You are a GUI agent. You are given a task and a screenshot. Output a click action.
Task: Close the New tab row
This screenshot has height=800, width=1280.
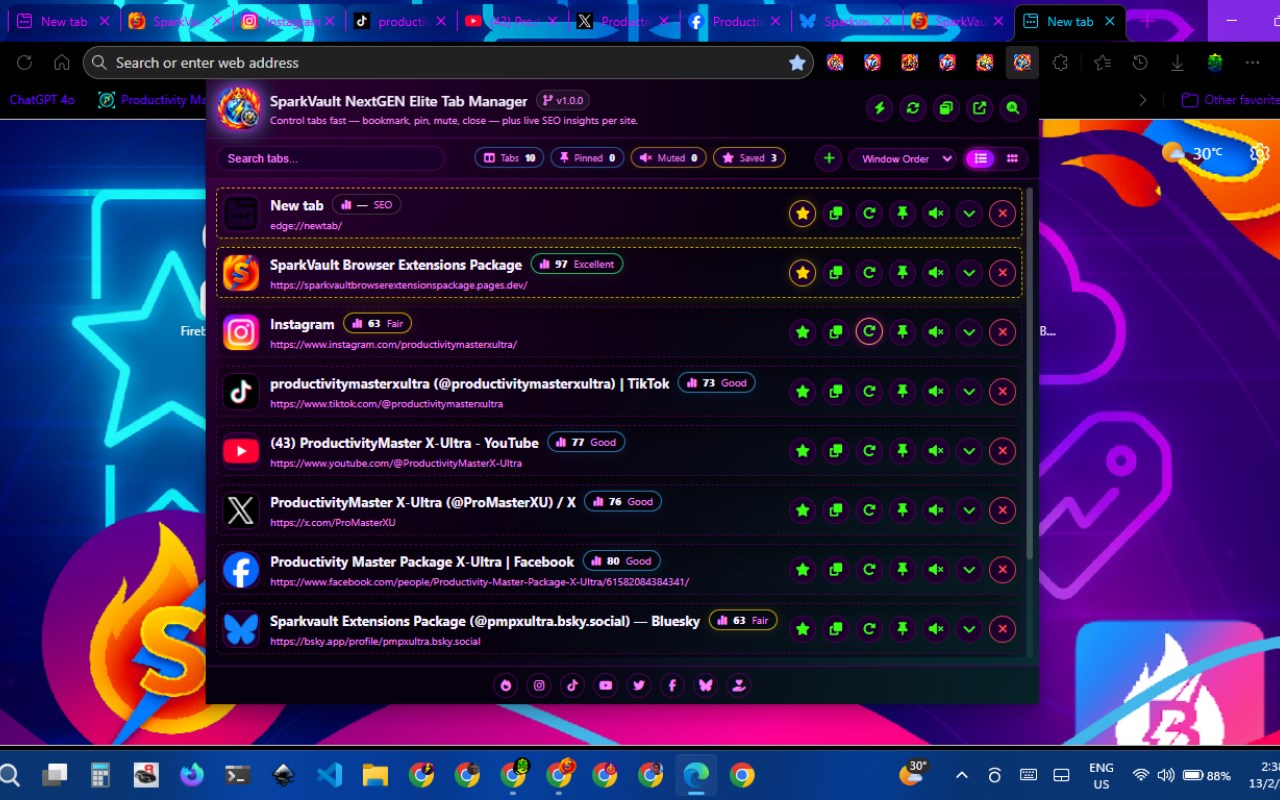point(1002,213)
